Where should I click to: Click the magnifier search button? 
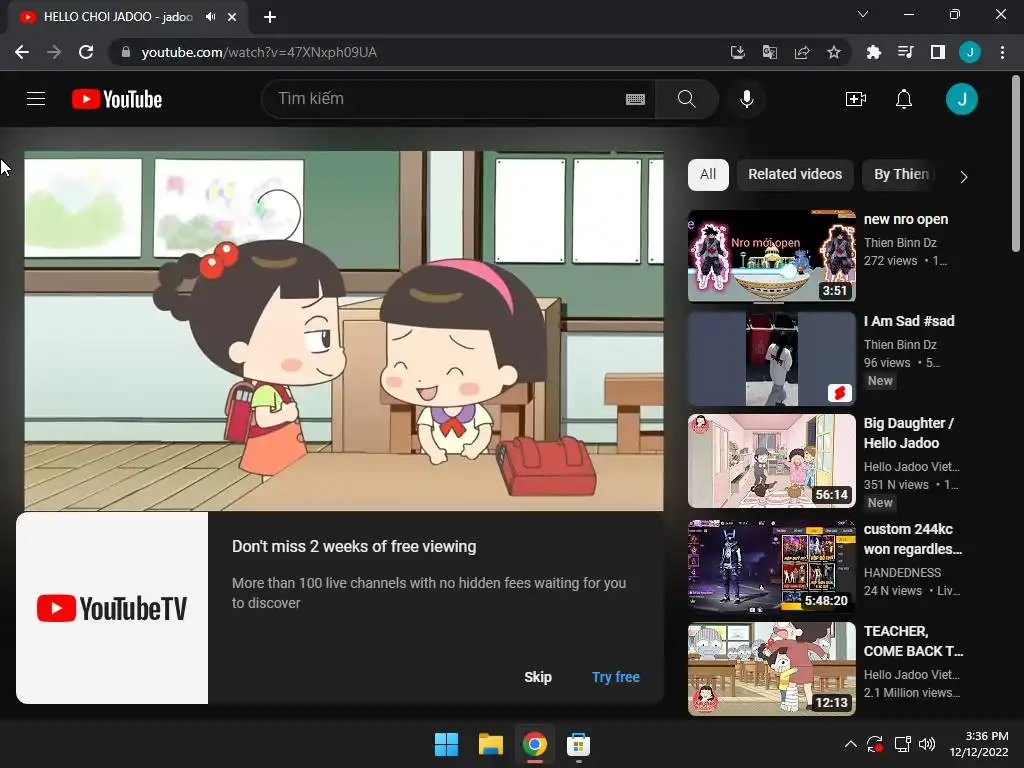[x=686, y=99]
